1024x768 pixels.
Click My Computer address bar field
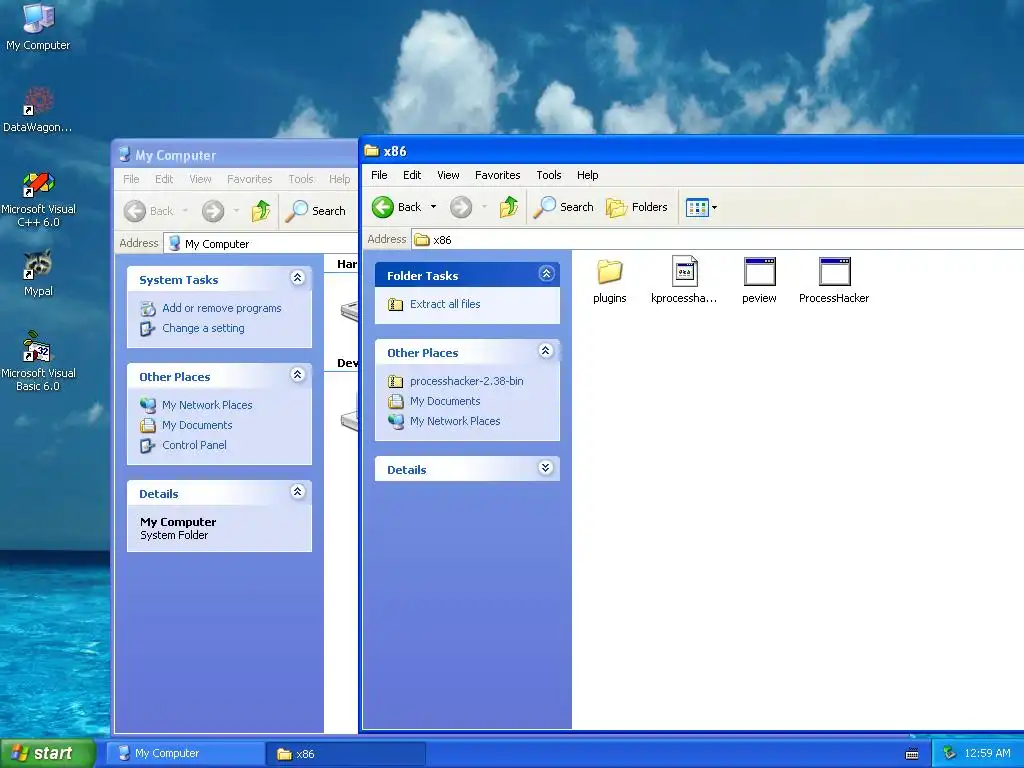261,244
